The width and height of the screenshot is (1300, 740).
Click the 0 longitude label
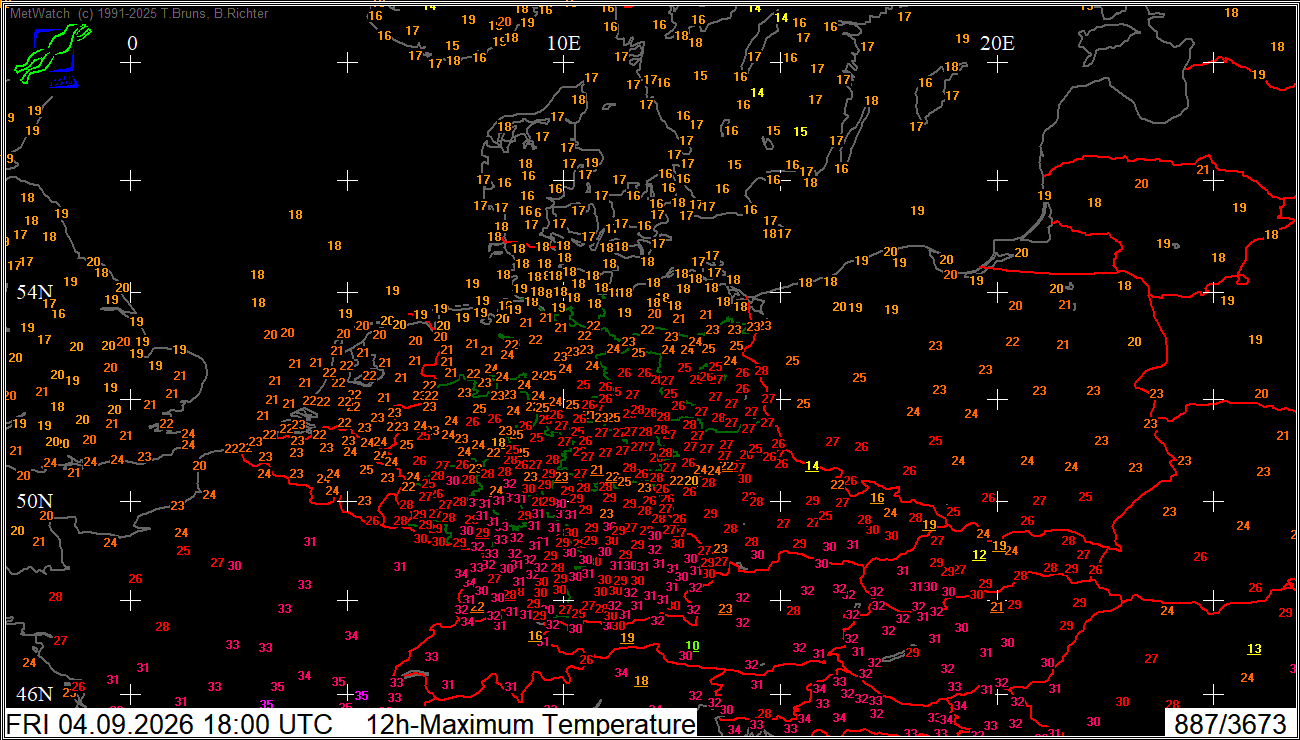point(132,43)
